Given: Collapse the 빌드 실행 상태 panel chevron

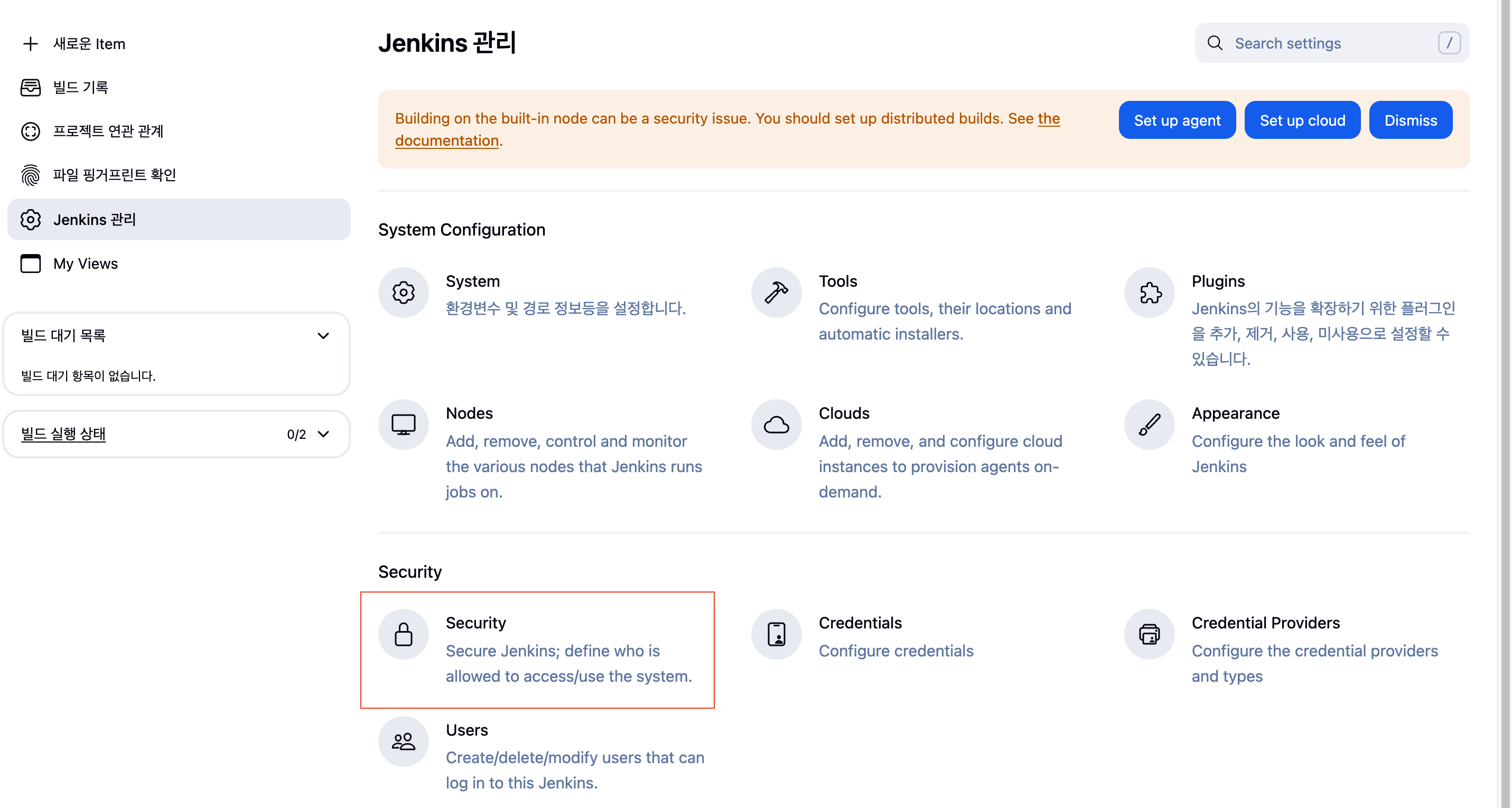Looking at the screenshot, I should pyautogui.click(x=323, y=434).
